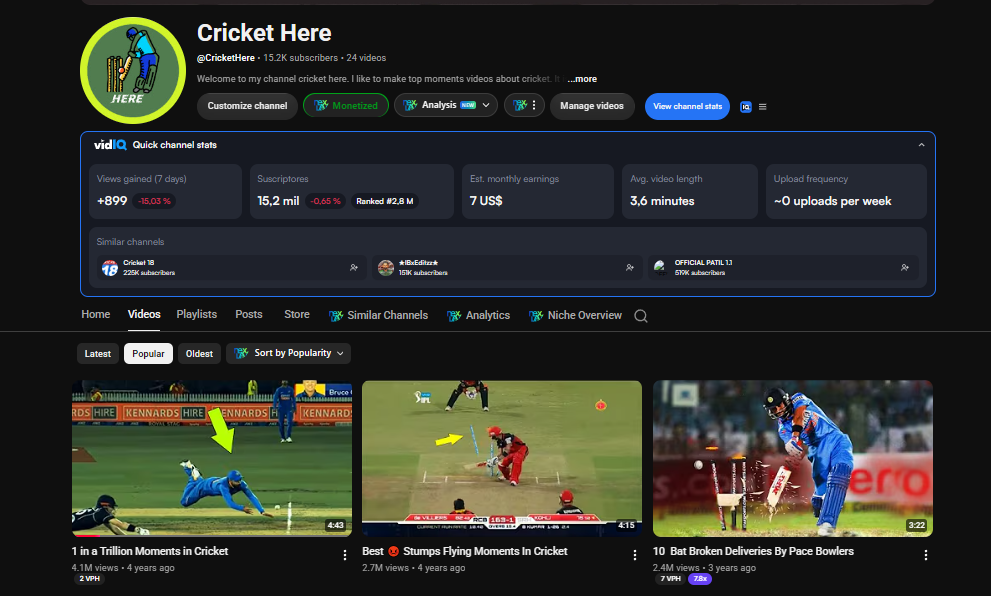Click the Monetized badge button

tap(346, 106)
